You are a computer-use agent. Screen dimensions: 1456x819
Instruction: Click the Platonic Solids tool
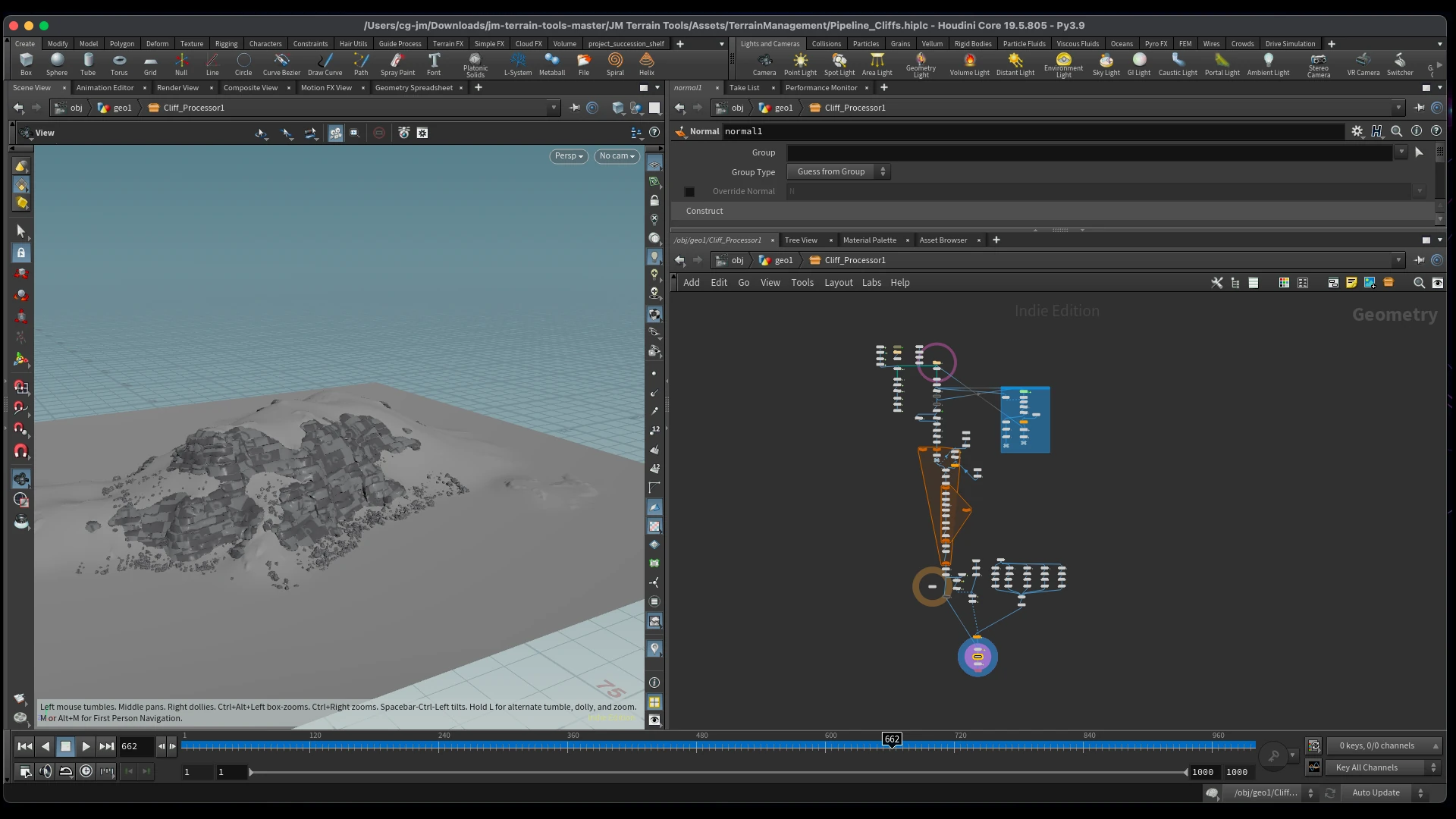tap(475, 65)
